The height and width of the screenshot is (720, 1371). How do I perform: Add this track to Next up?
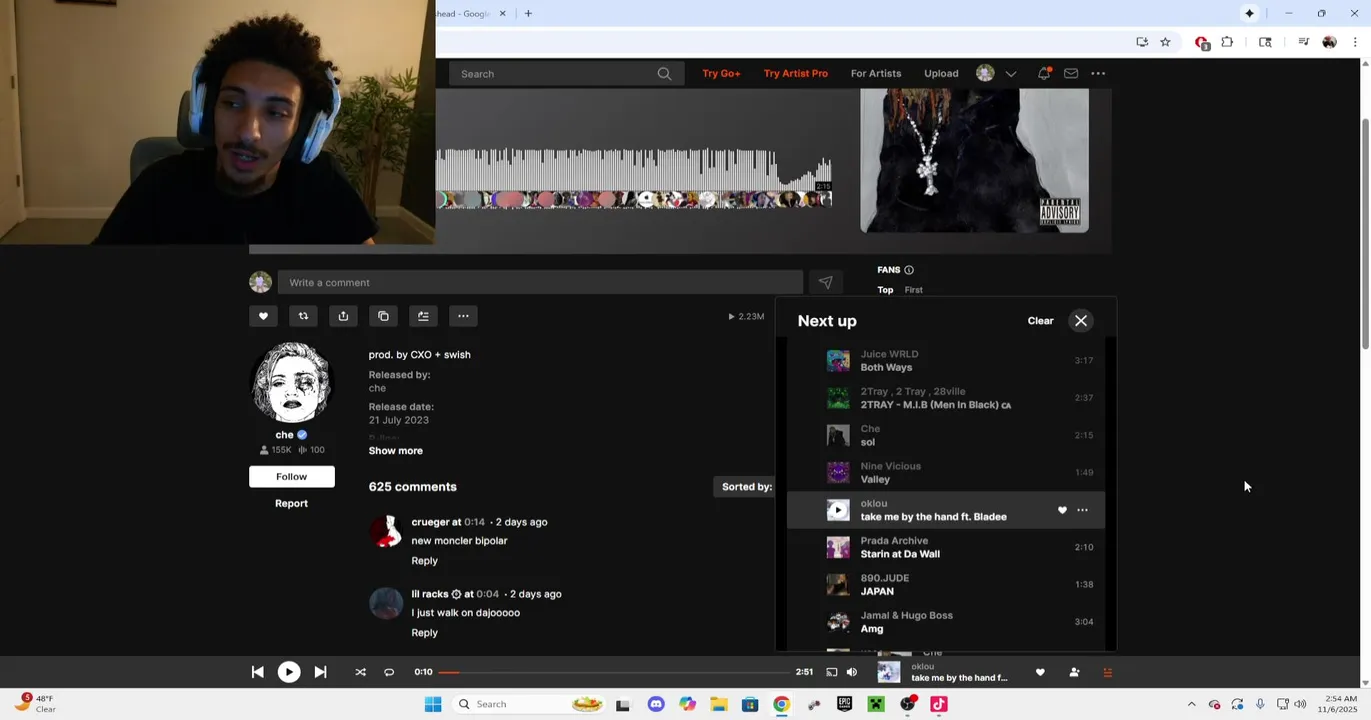click(423, 316)
